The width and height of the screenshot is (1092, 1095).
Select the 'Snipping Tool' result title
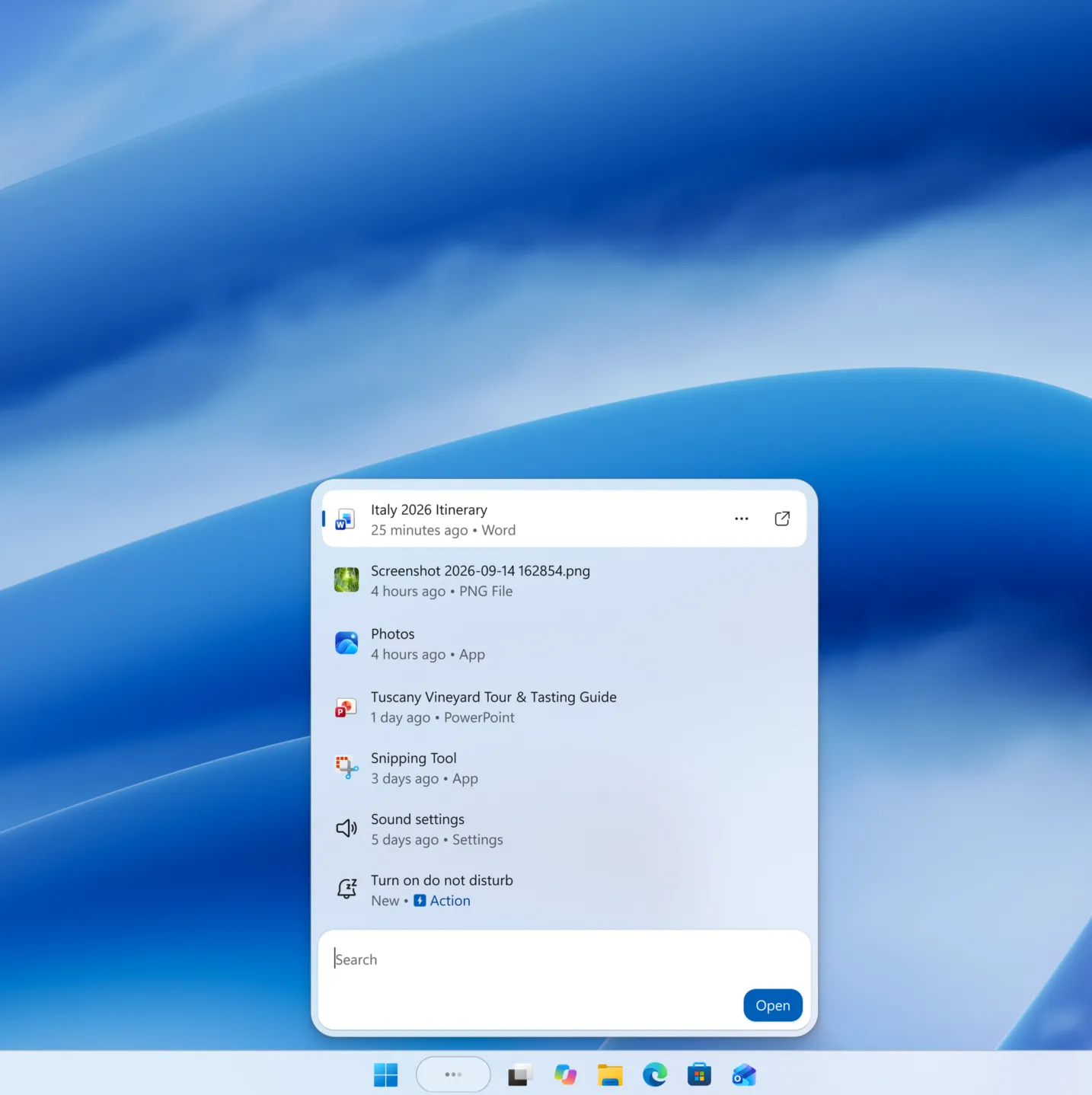pyautogui.click(x=413, y=758)
